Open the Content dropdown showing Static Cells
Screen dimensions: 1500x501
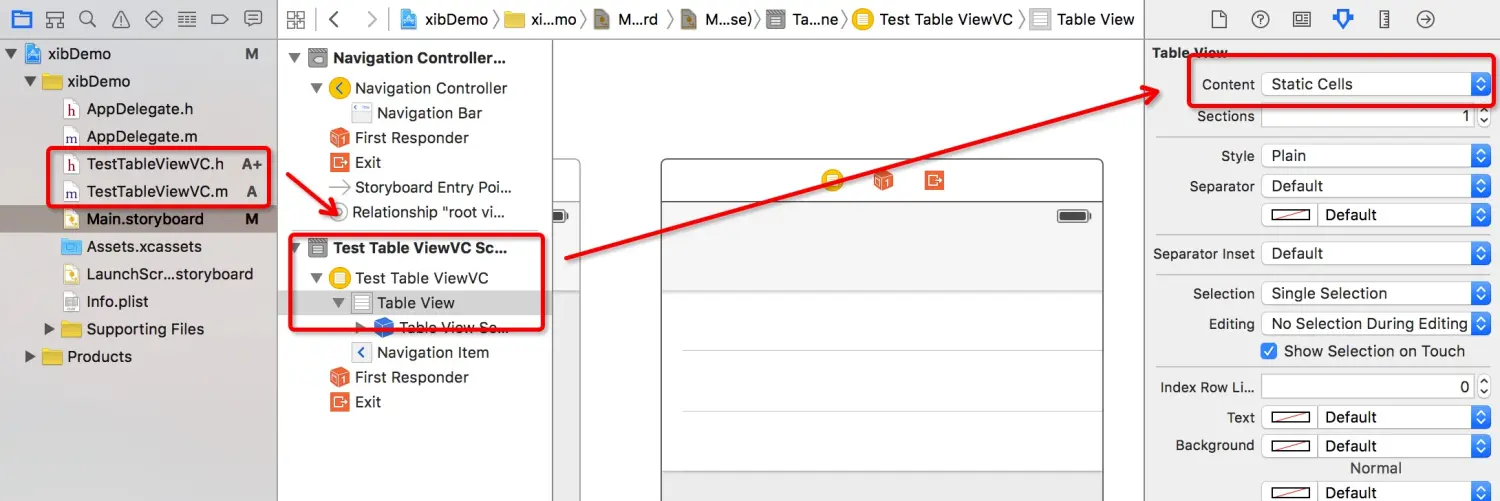1376,84
